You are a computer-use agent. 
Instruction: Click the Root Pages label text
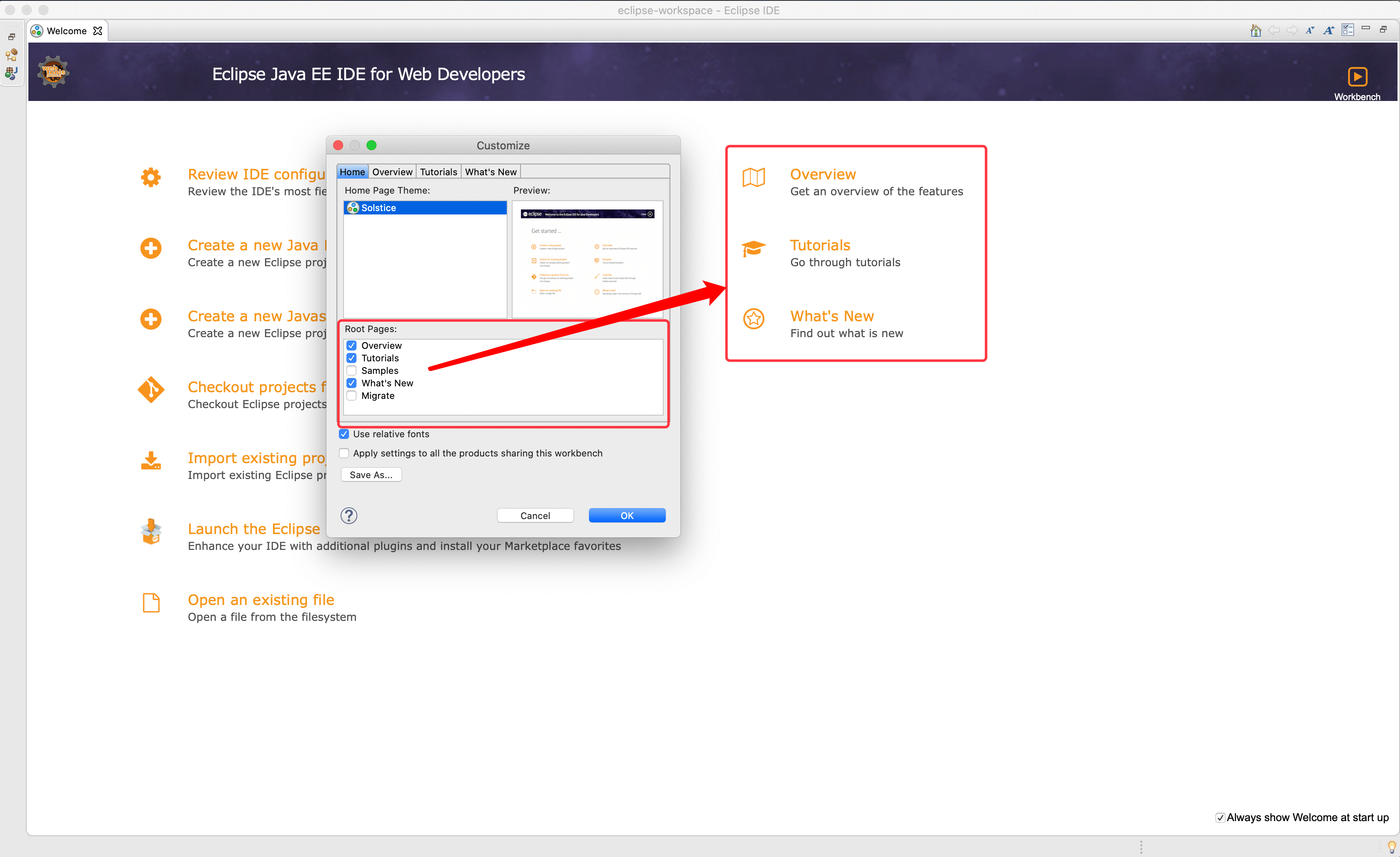pyautogui.click(x=371, y=329)
